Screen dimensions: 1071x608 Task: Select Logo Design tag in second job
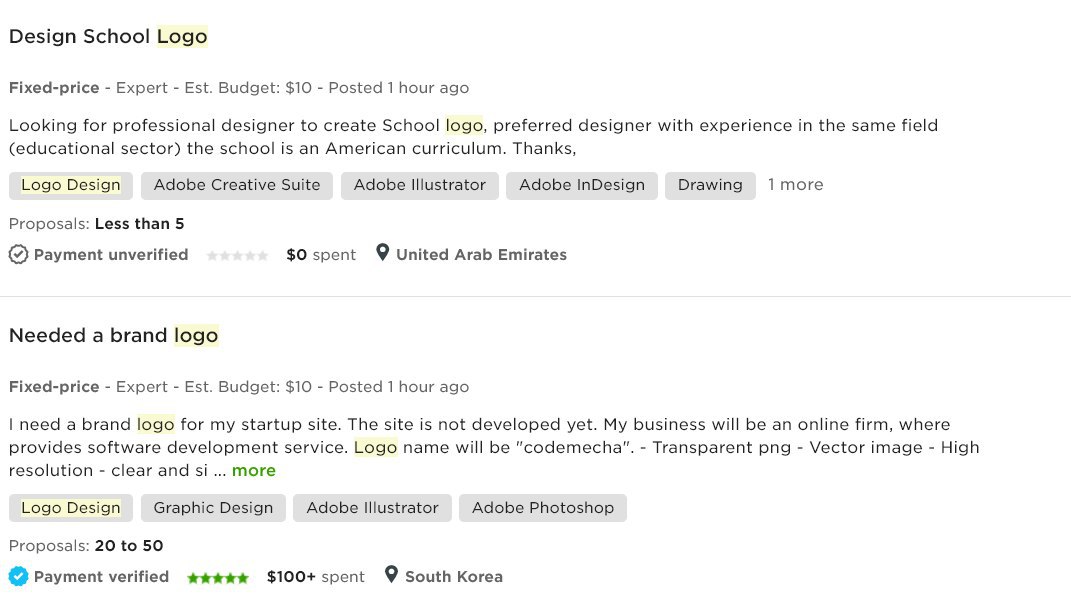coord(71,508)
